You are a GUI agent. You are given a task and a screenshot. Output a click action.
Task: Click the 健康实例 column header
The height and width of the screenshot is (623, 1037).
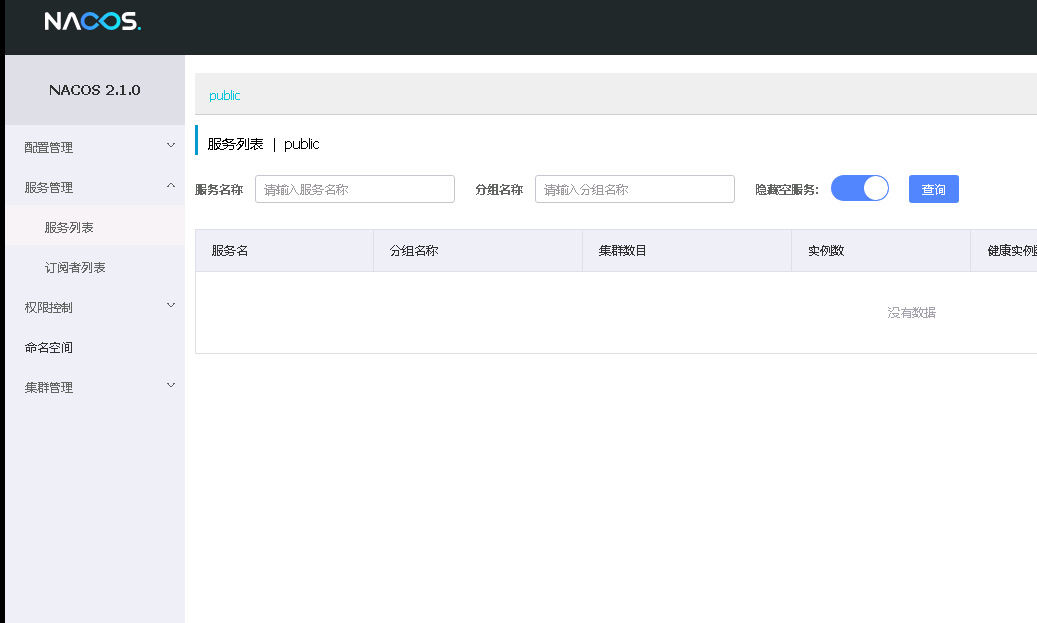[1004, 251]
